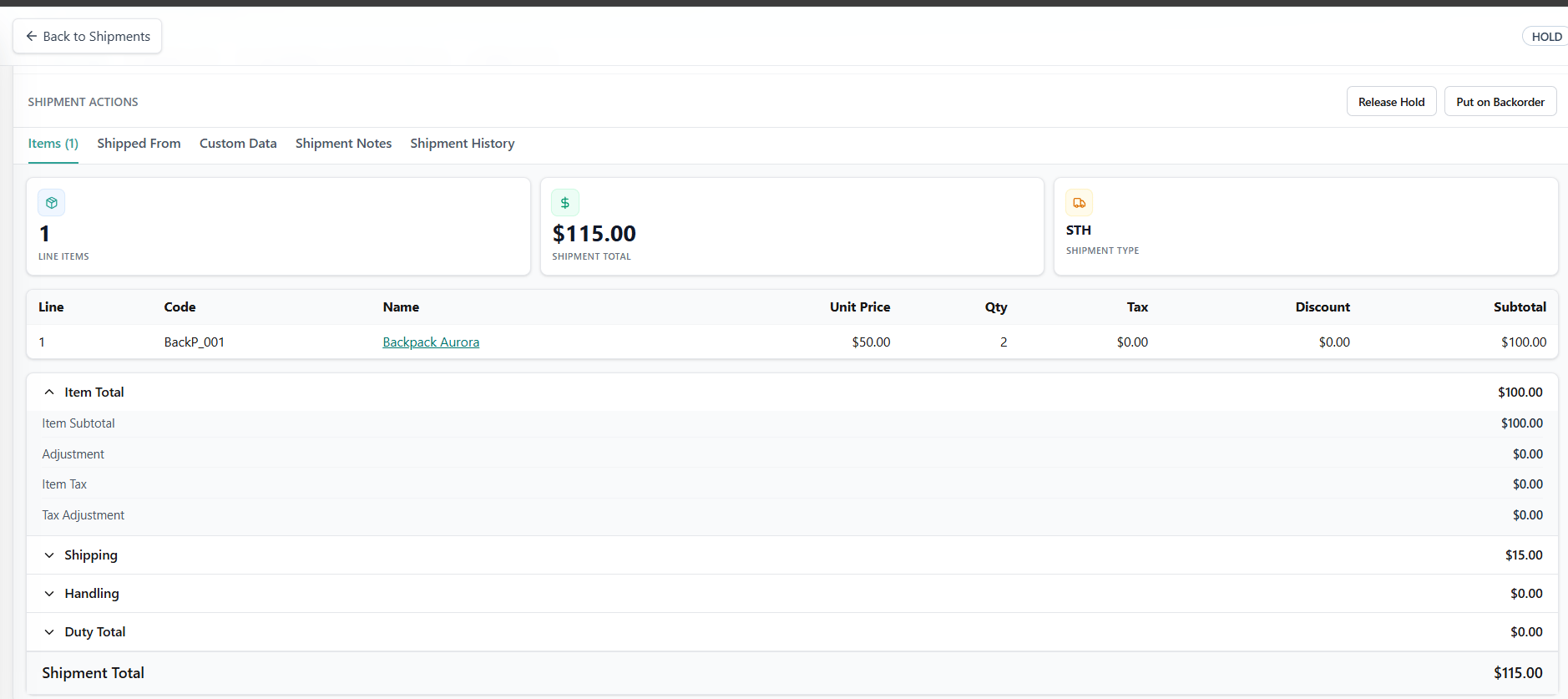This screenshot has height=699, width=1568.
Task: Release the hold on this shipment
Action: click(1391, 102)
